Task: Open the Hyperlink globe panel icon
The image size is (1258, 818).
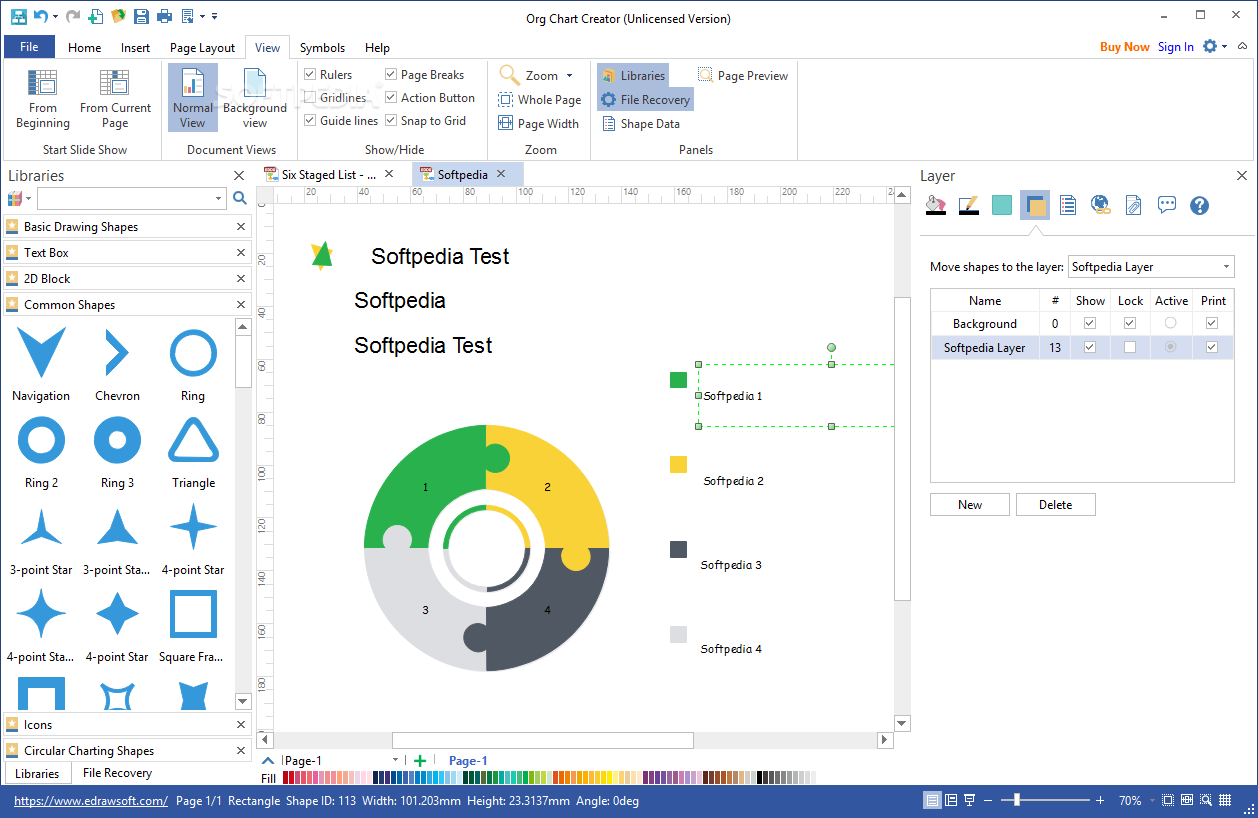Action: pos(1101,205)
